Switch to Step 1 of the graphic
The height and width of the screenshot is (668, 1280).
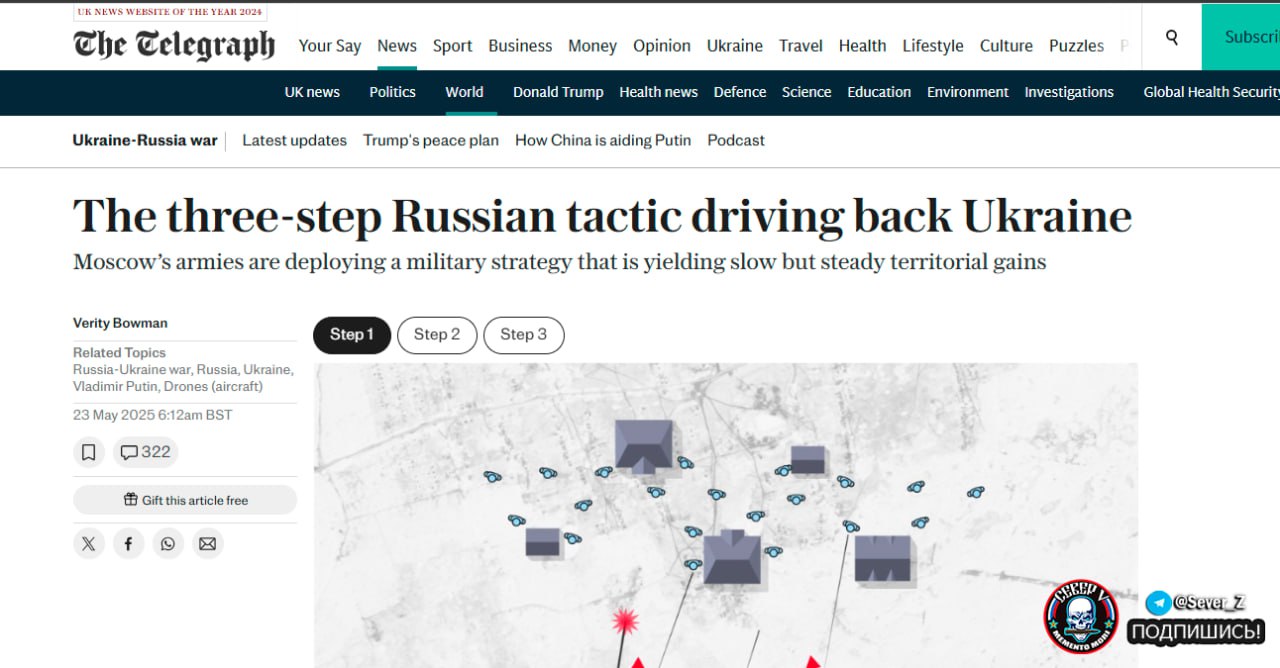(352, 335)
